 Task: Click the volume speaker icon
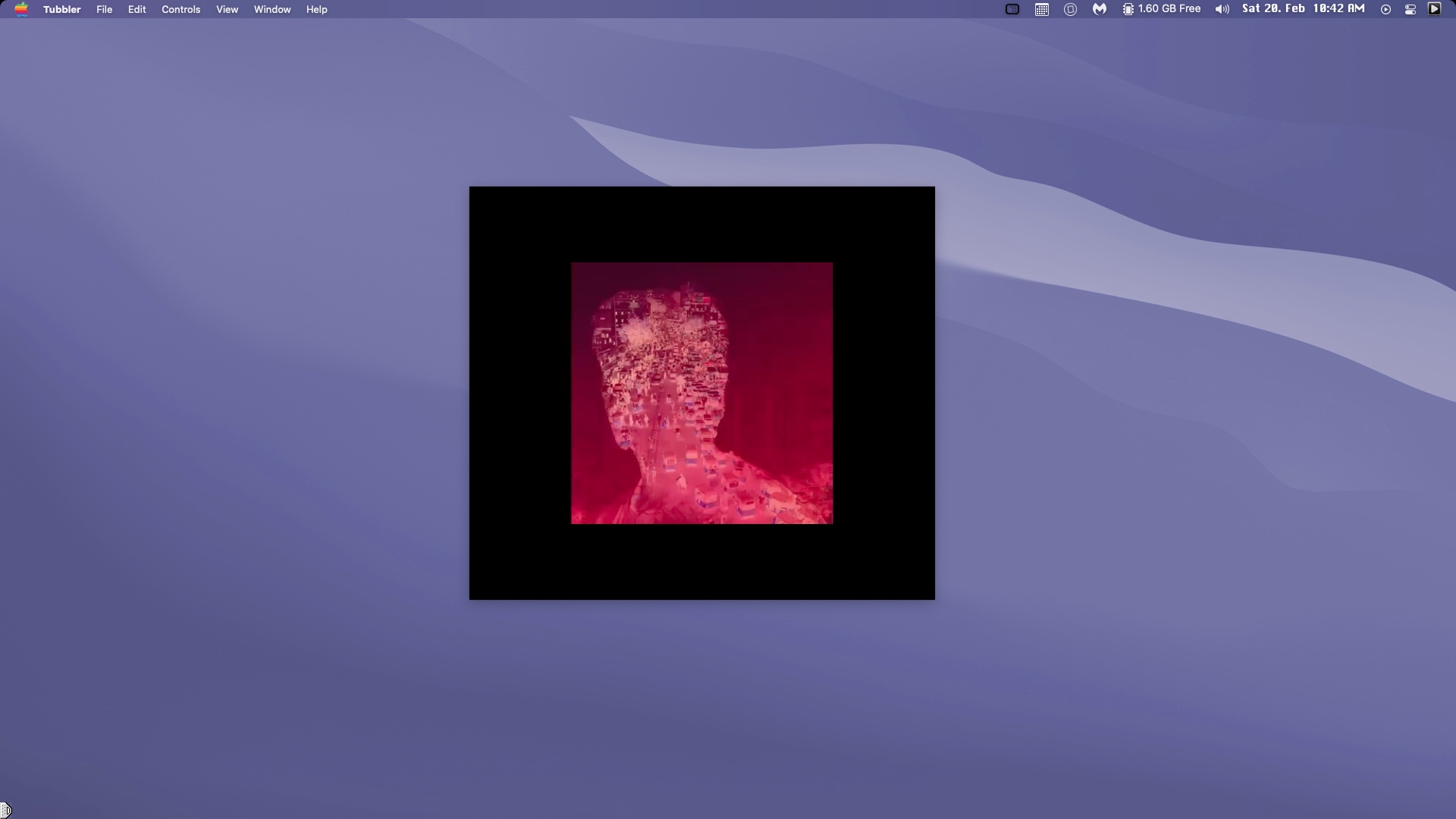click(1222, 9)
